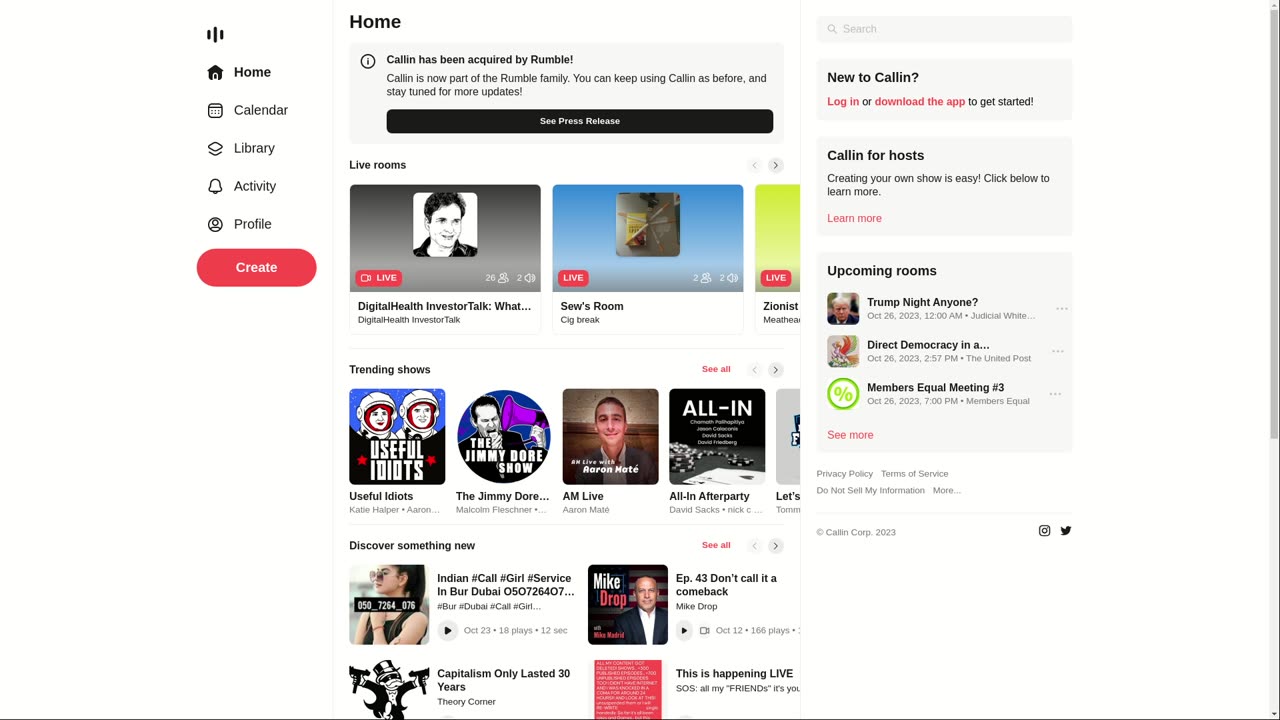Click the Members Equal percent avatar
The height and width of the screenshot is (720, 1280).
(843, 394)
